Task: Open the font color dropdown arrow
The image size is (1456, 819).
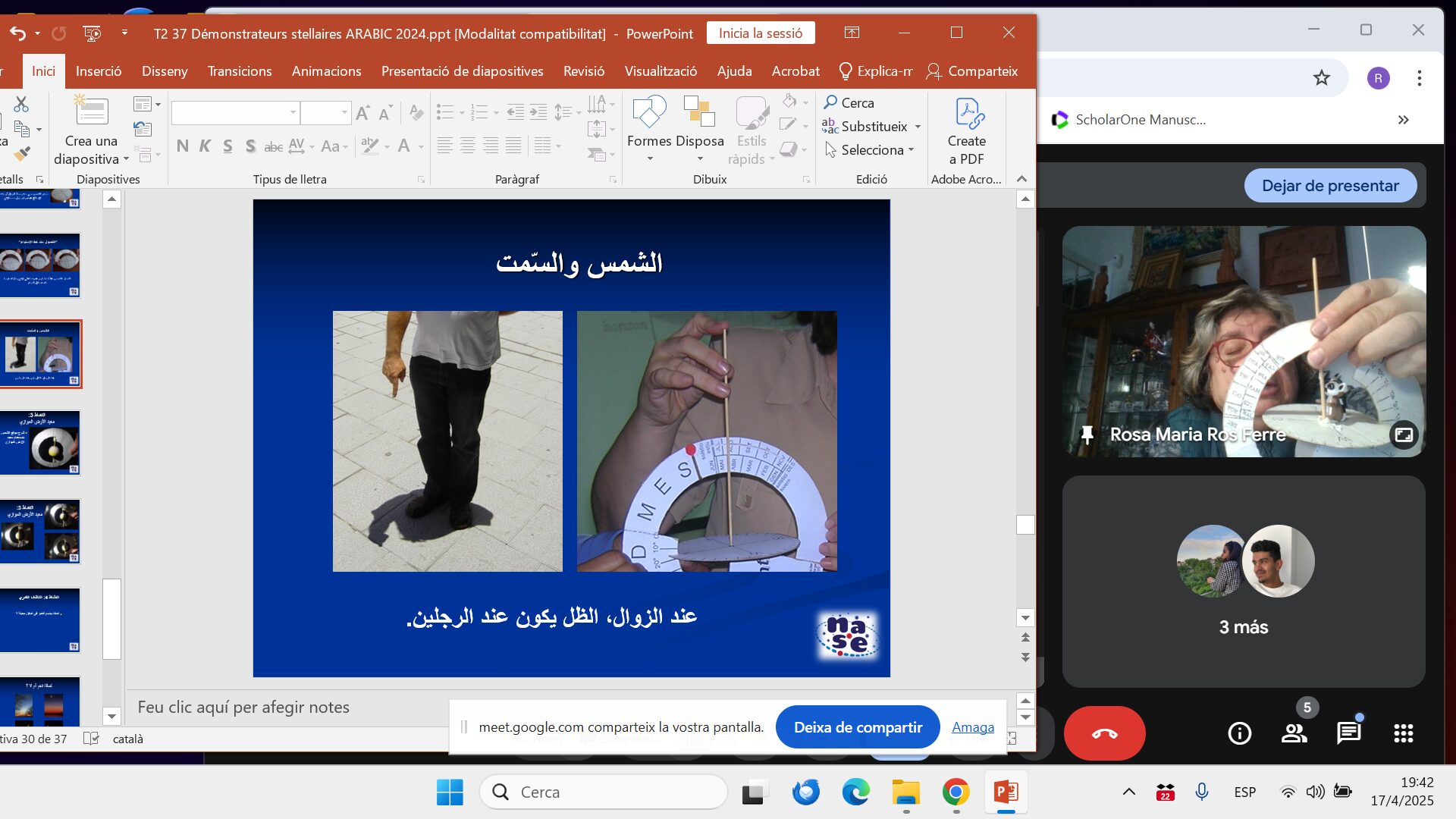Action: point(422,146)
